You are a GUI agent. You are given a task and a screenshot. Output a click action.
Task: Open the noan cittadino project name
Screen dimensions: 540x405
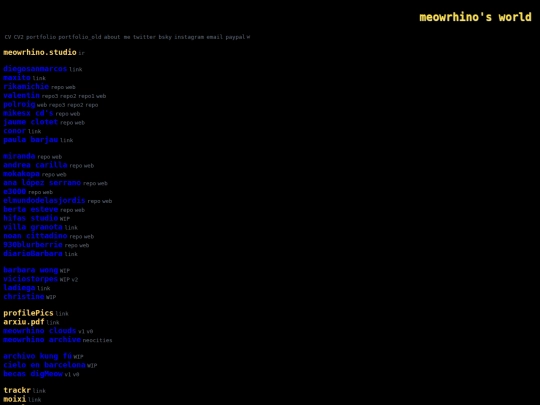coord(35,236)
